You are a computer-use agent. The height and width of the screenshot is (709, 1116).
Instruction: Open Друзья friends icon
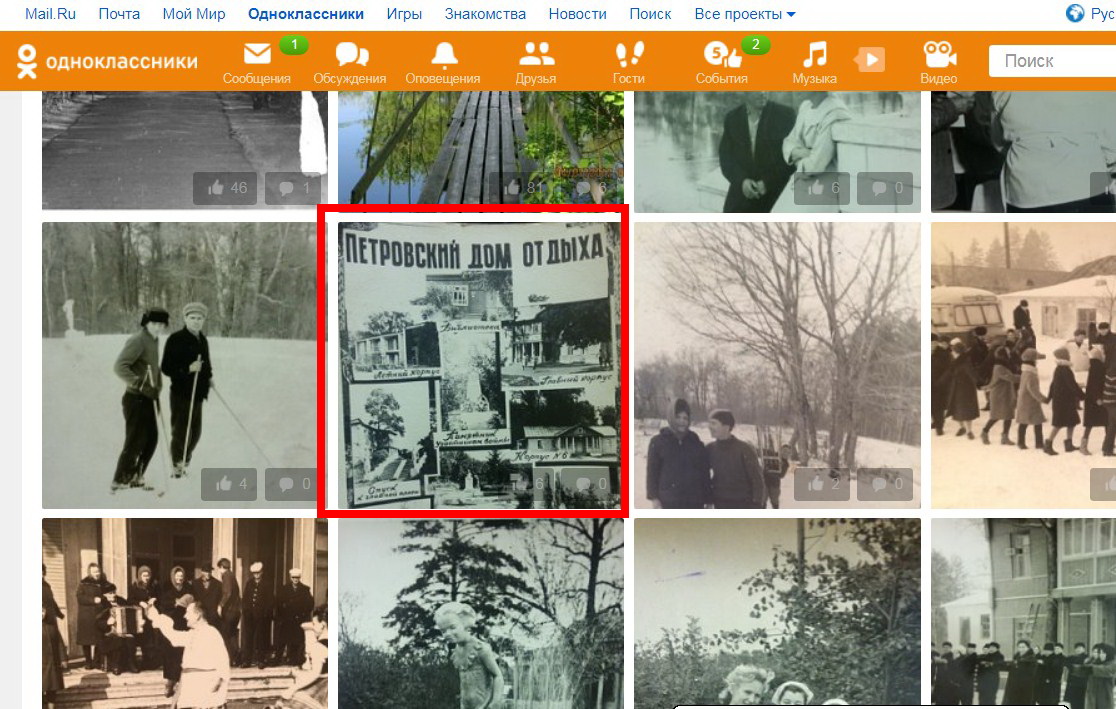pos(537,55)
